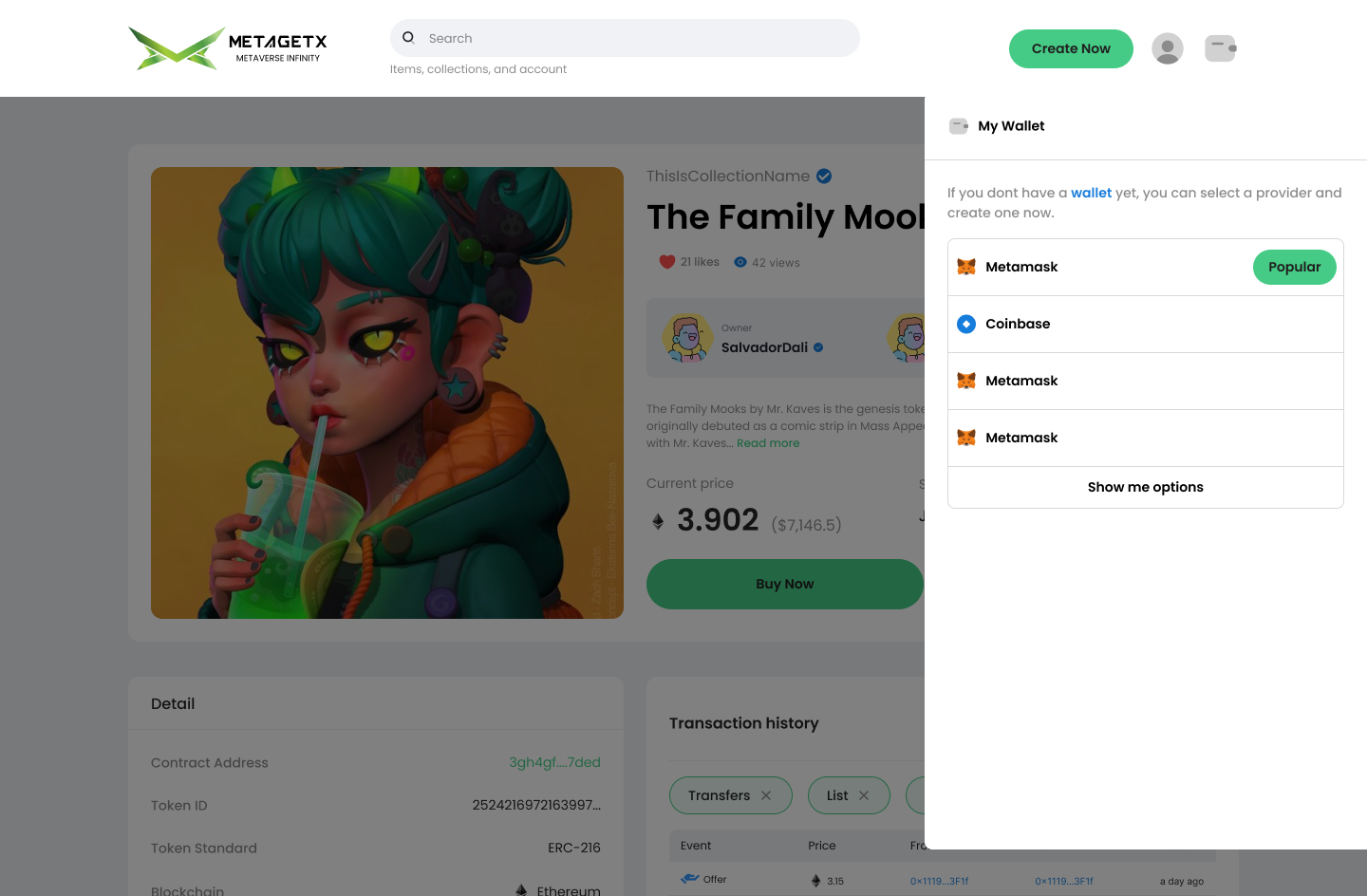
Task: Click the Coinbase logo icon
Action: point(966,324)
